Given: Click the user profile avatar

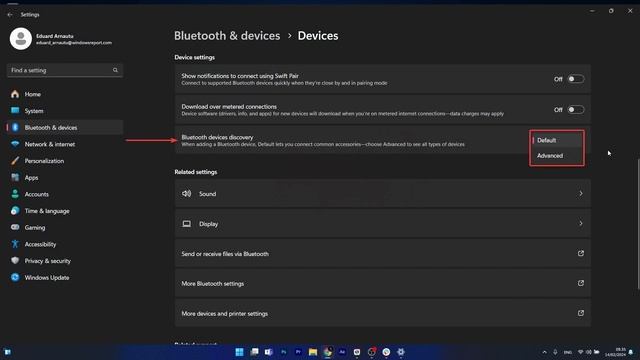Looking at the screenshot, I should pos(20,39).
